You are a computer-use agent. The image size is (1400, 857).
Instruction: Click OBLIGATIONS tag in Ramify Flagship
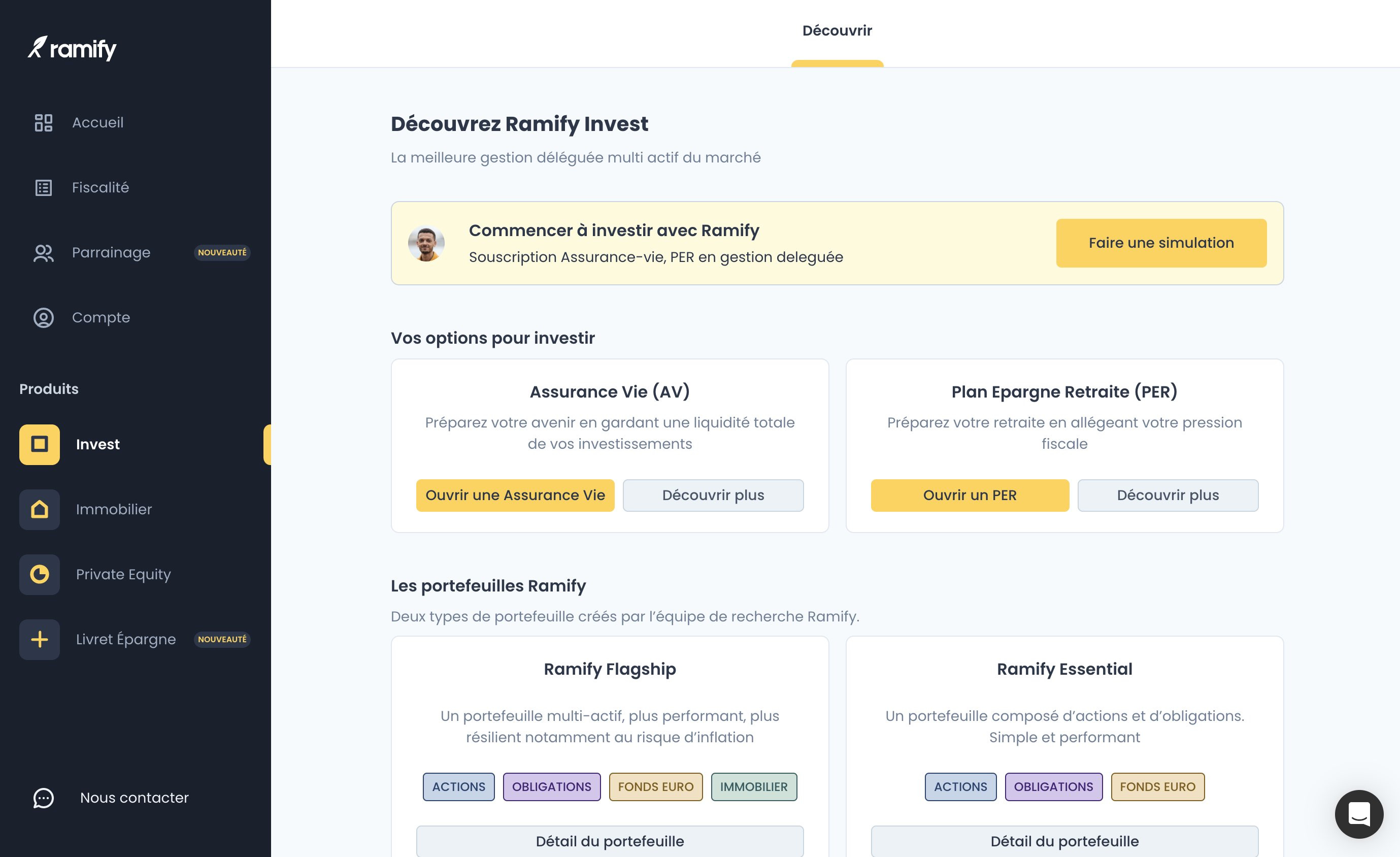[552, 787]
